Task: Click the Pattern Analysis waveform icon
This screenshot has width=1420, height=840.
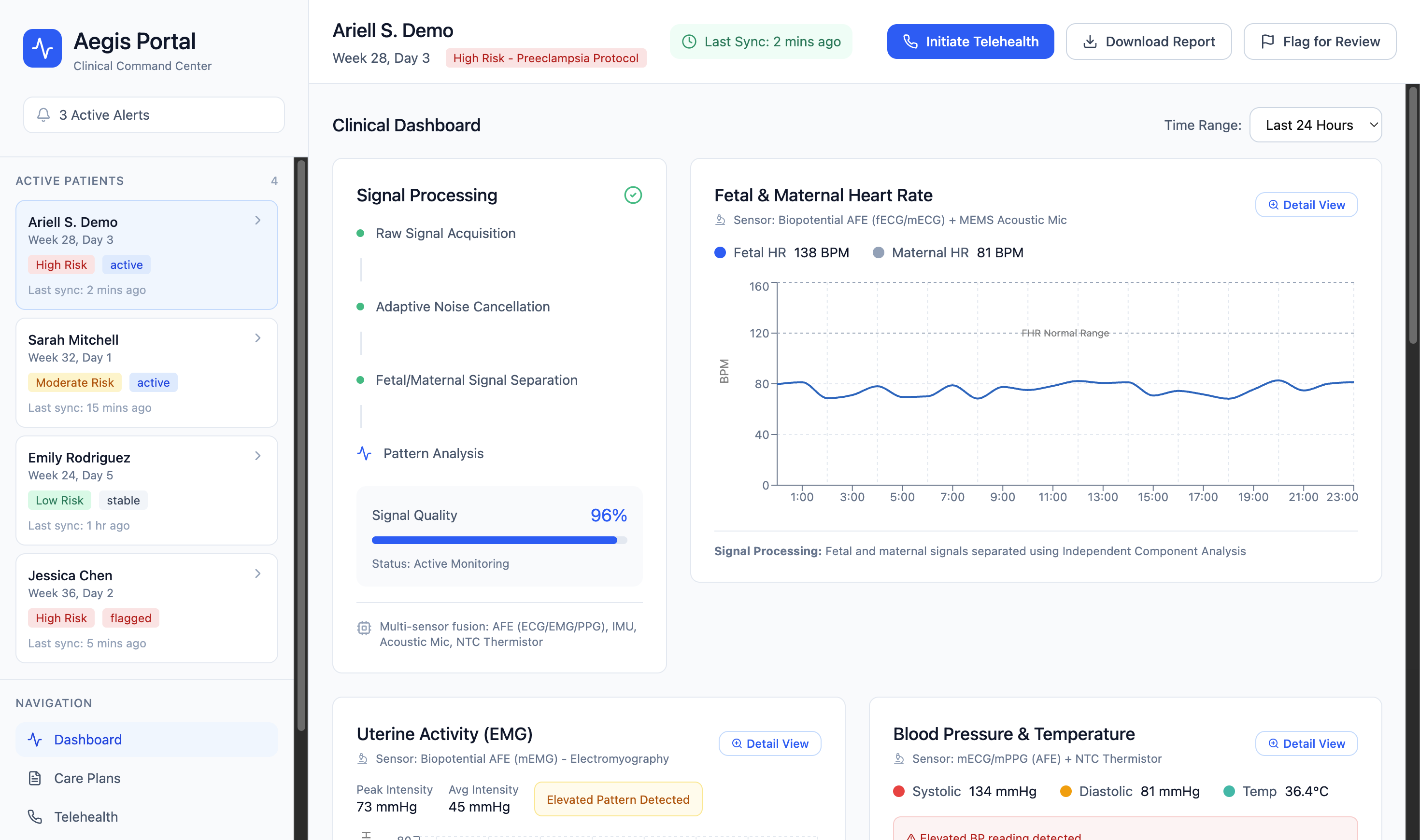Action: [364, 453]
